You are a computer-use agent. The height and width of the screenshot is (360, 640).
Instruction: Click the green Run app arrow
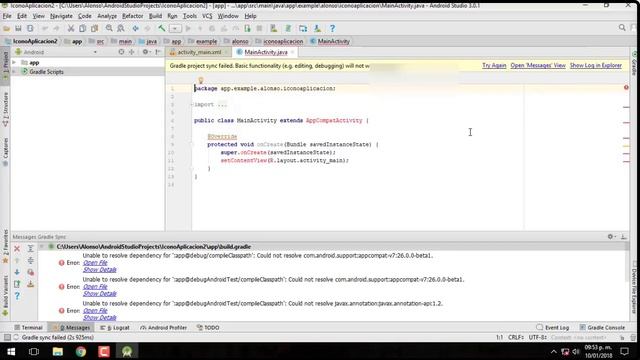188,29
